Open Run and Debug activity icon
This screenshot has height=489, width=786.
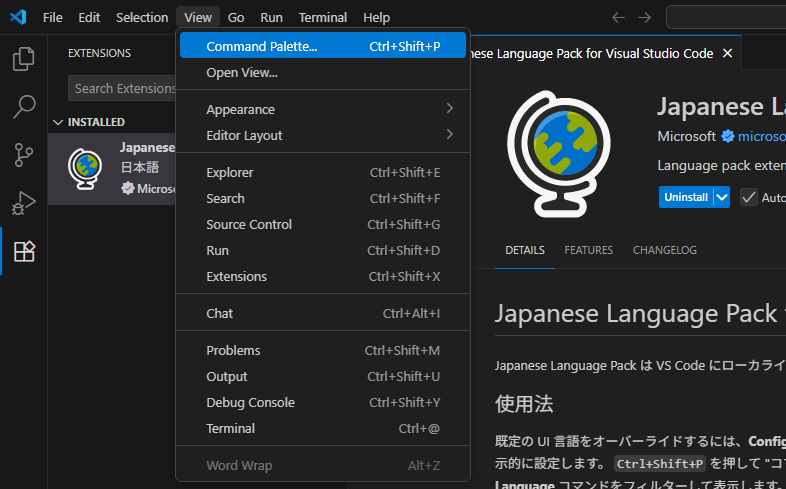click(24, 203)
